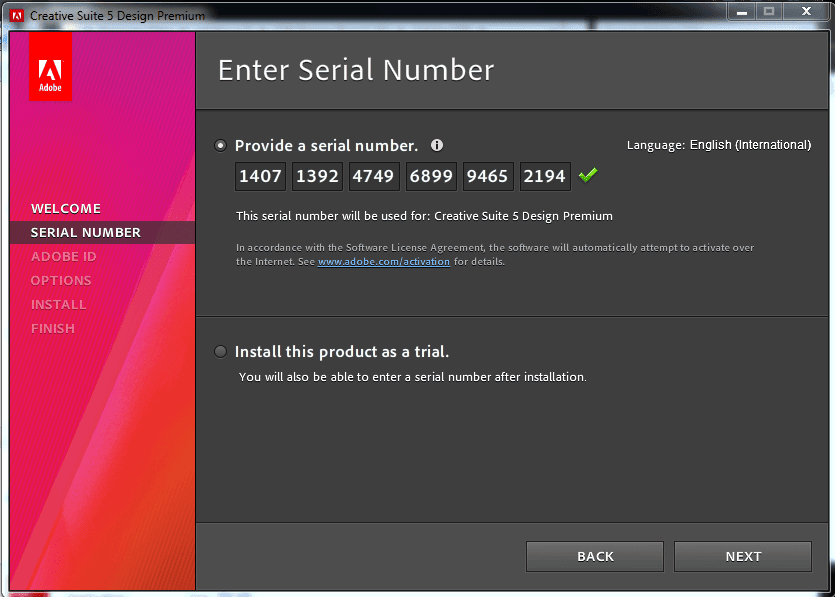Click the serial field containing 1407
The height and width of the screenshot is (597, 835).
pos(260,176)
